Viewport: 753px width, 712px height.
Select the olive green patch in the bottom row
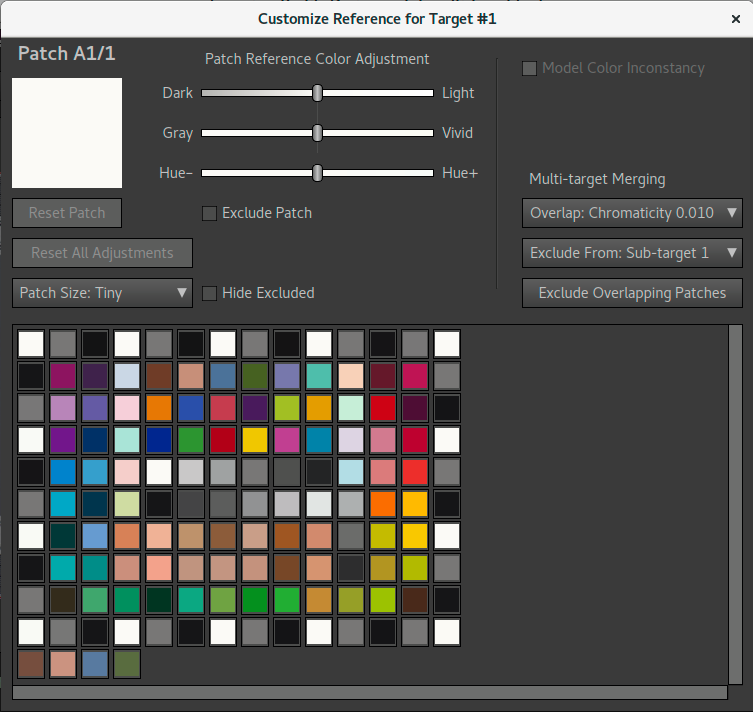point(127,664)
